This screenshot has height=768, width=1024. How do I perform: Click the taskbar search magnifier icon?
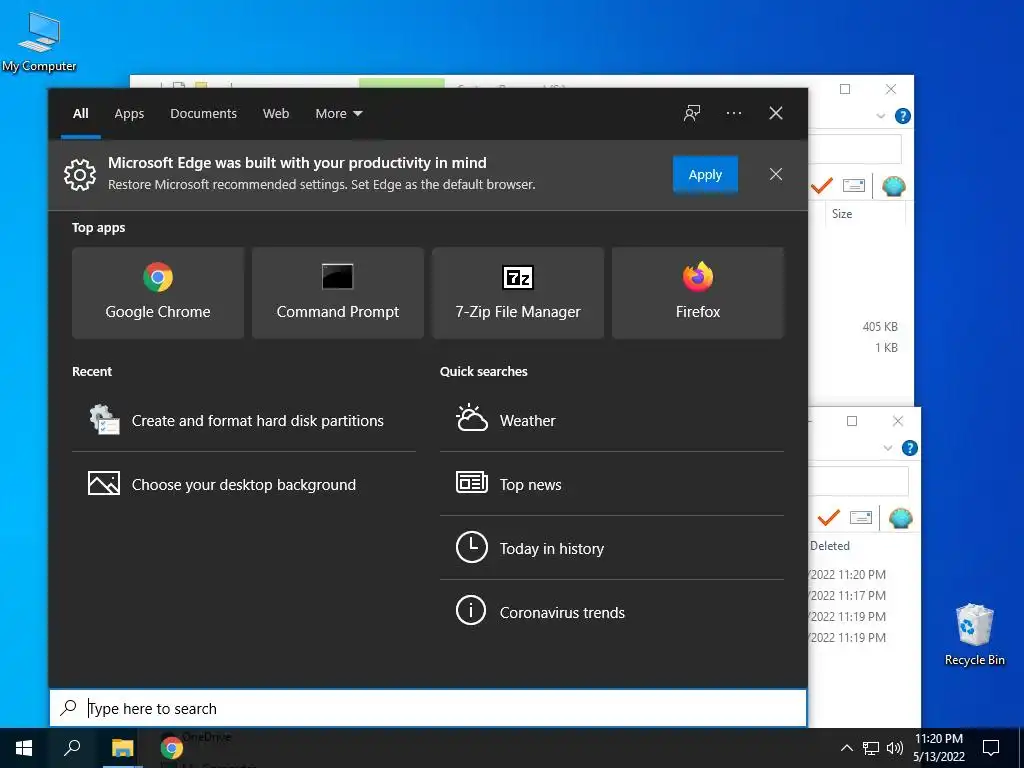(x=72, y=748)
